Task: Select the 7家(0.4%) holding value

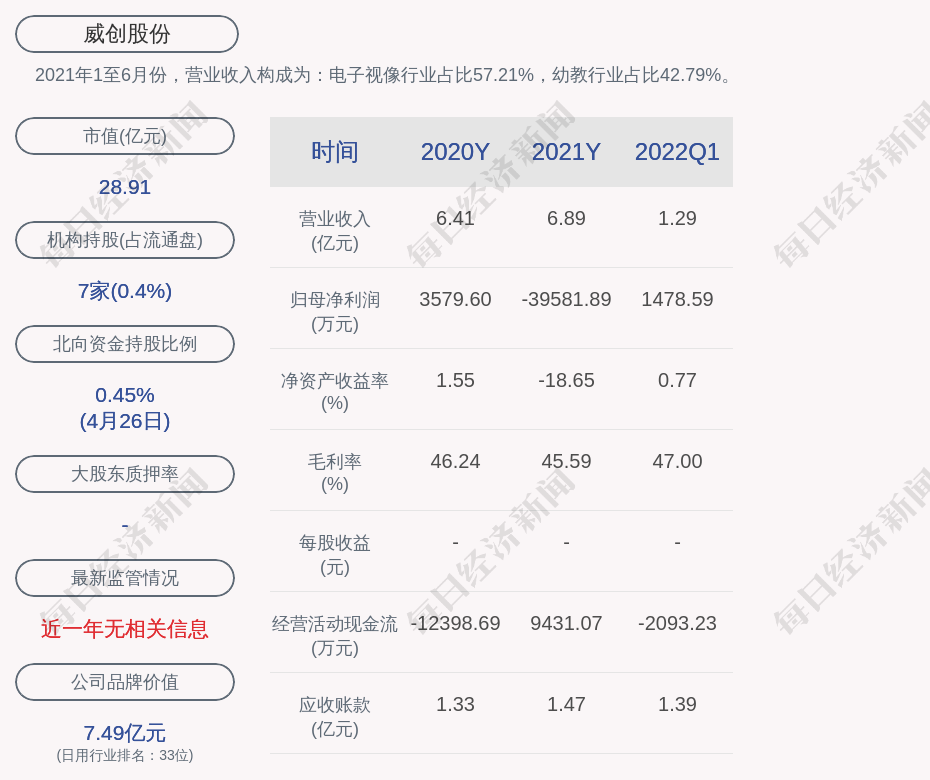Action: [x=125, y=291]
